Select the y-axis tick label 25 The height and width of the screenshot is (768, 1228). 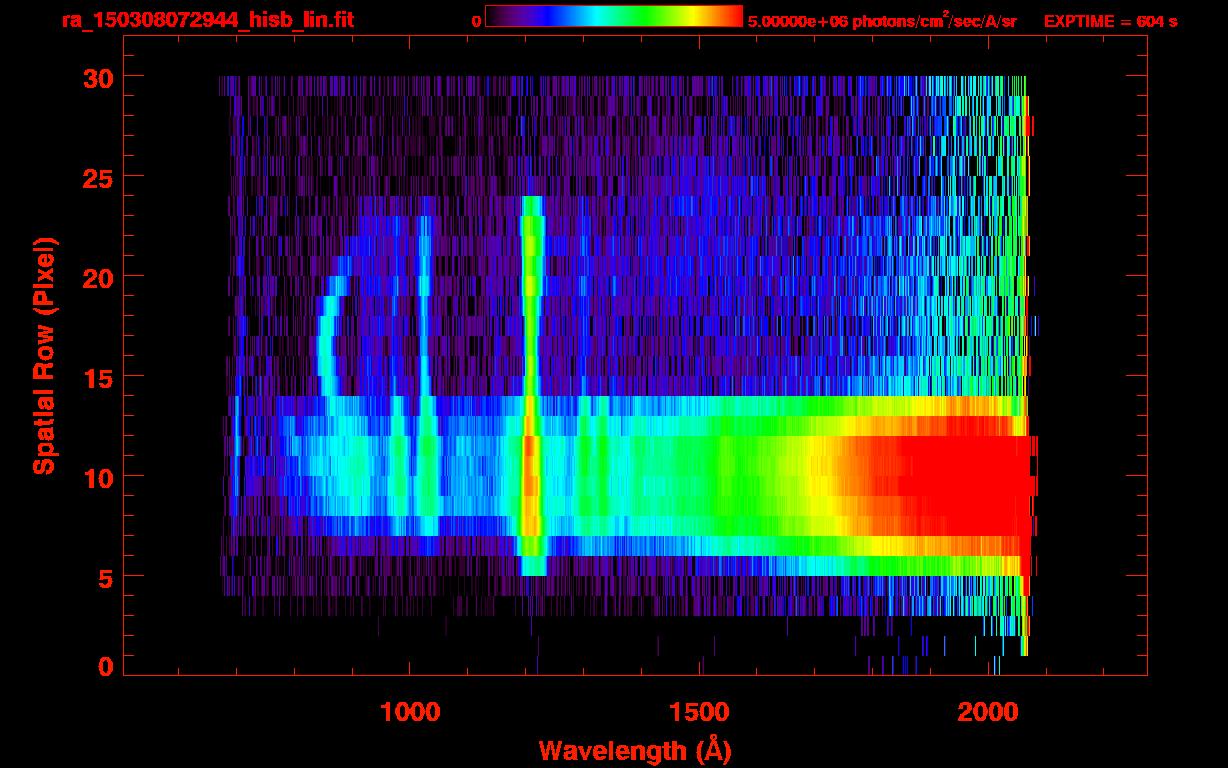pos(97,177)
